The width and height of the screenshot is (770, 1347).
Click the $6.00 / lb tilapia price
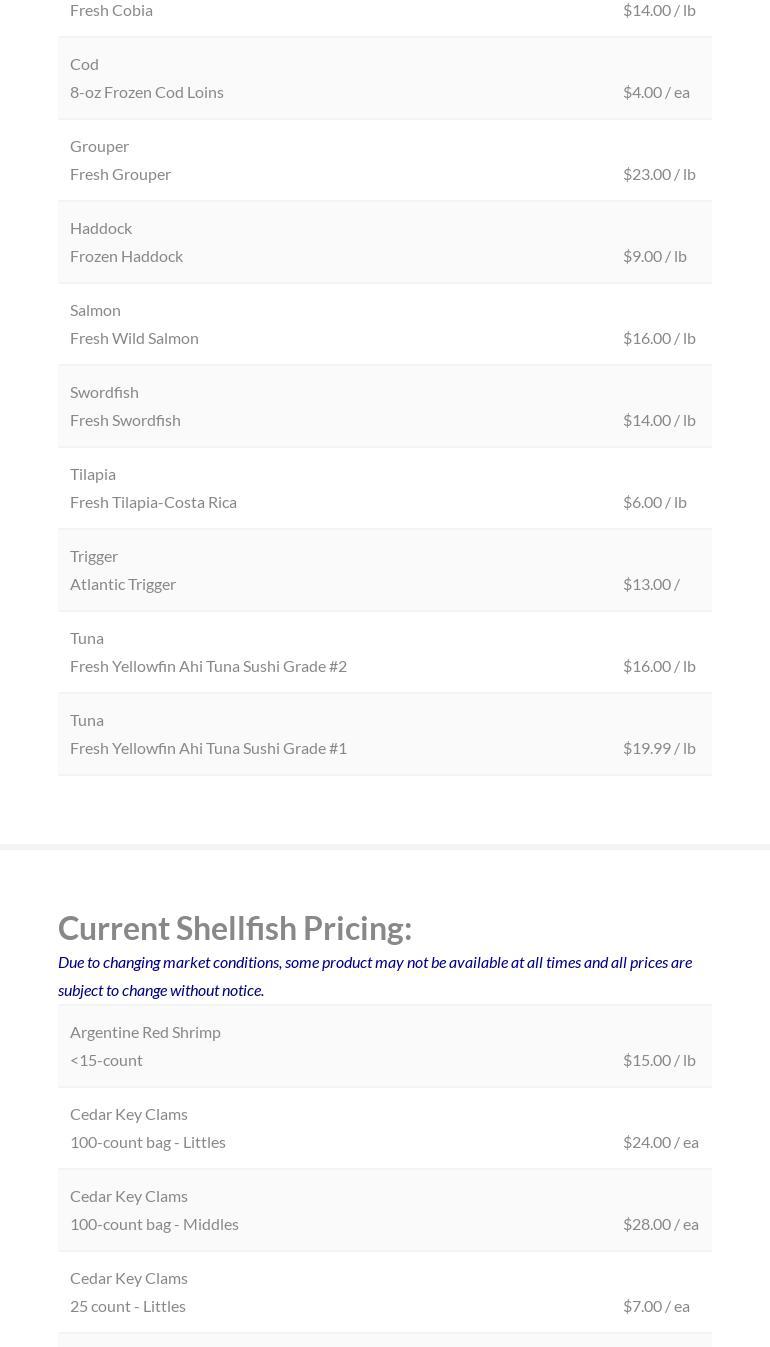click(655, 502)
